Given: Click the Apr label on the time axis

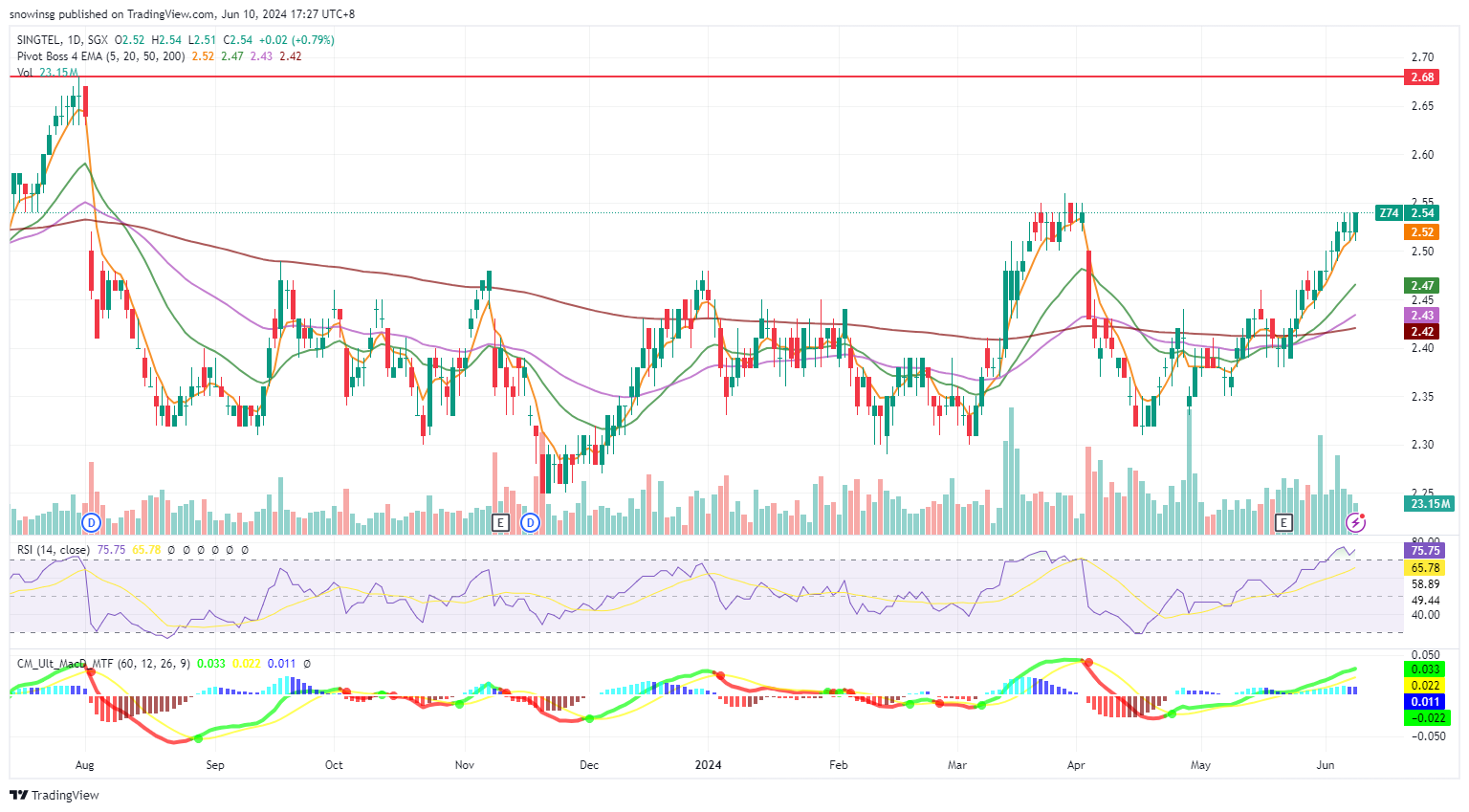Looking at the screenshot, I should pyautogui.click(x=1076, y=765).
